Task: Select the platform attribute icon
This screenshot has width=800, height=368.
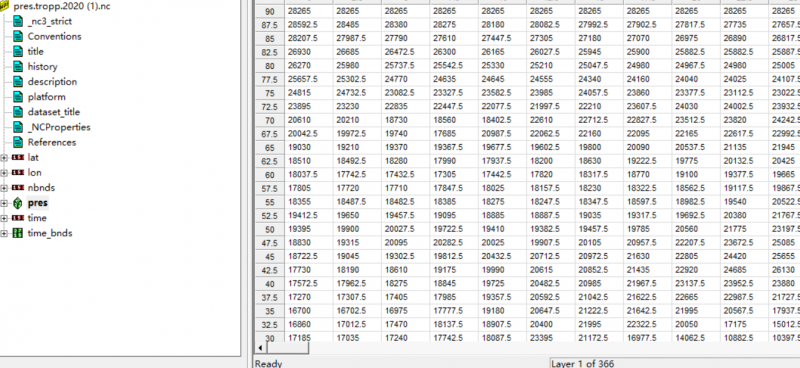Action: pos(18,97)
